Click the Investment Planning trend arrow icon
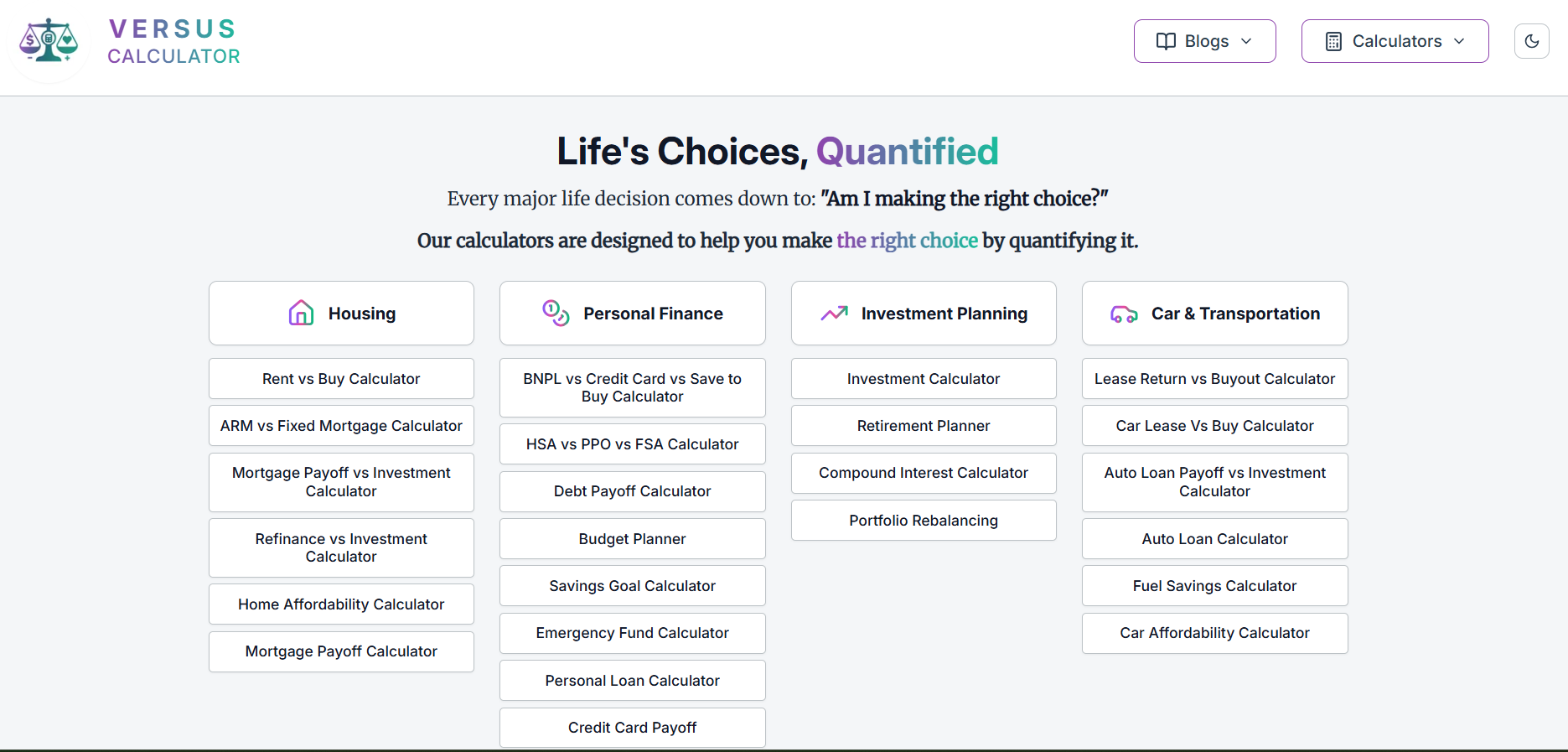This screenshot has width=1568, height=752. pos(834,314)
